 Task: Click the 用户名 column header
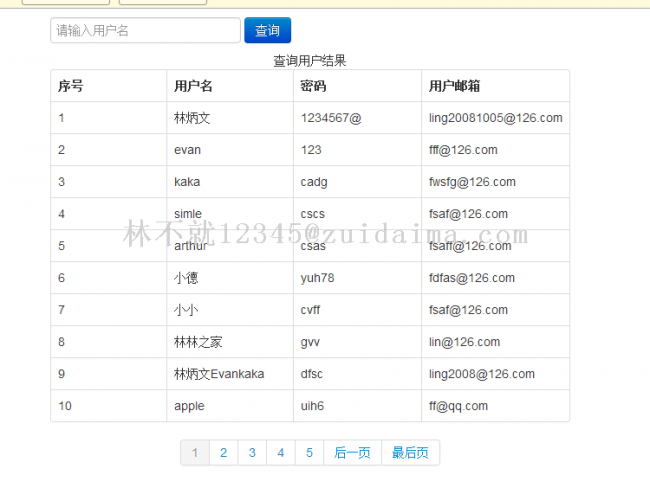(193, 86)
